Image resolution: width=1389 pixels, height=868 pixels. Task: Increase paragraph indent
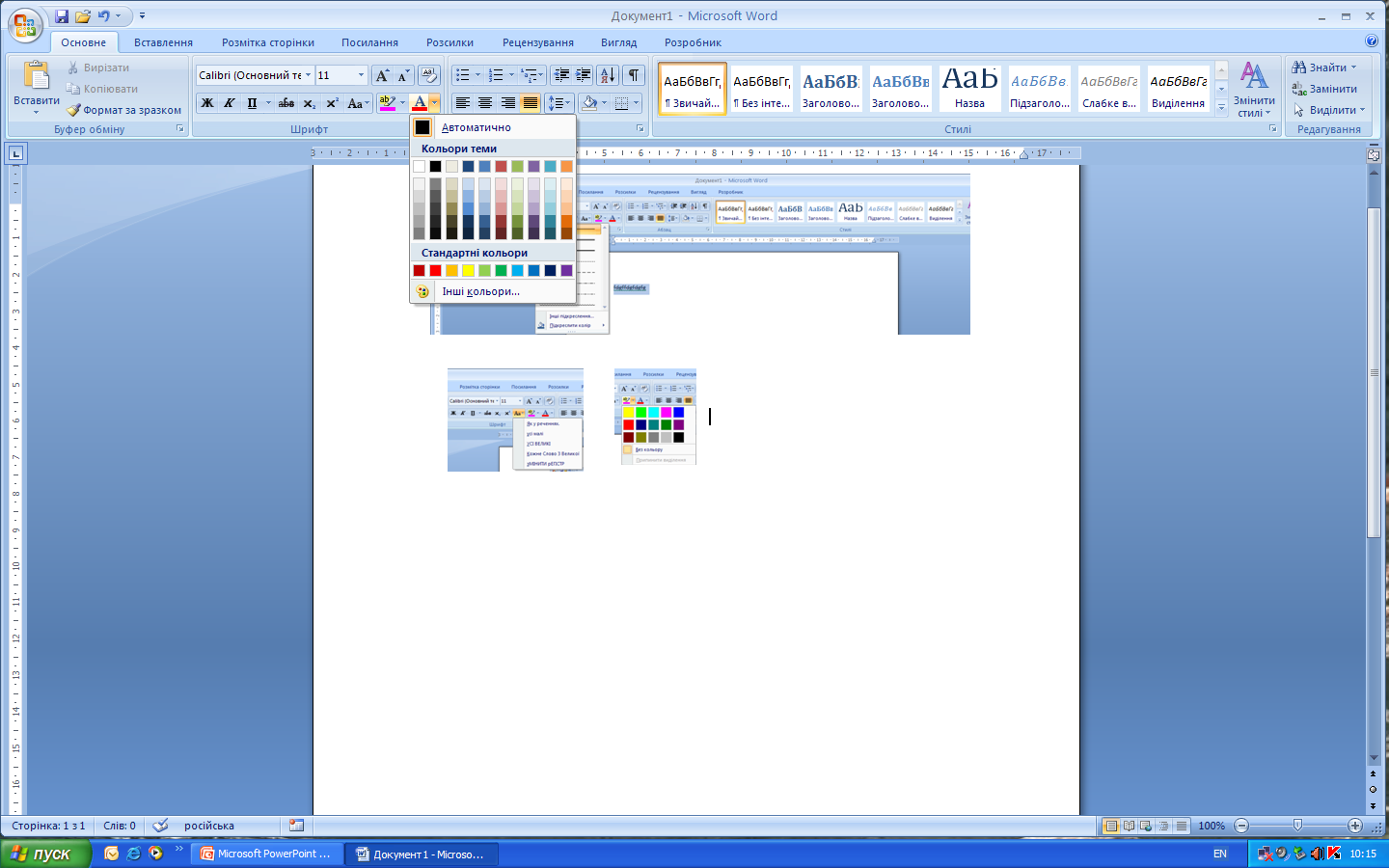(584, 75)
